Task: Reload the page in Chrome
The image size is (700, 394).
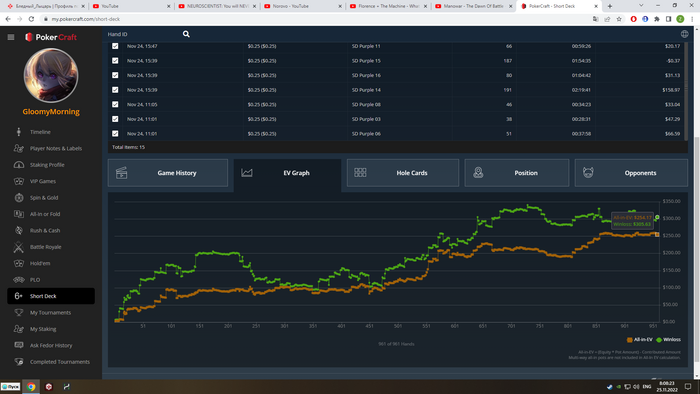Action: (x=31, y=19)
